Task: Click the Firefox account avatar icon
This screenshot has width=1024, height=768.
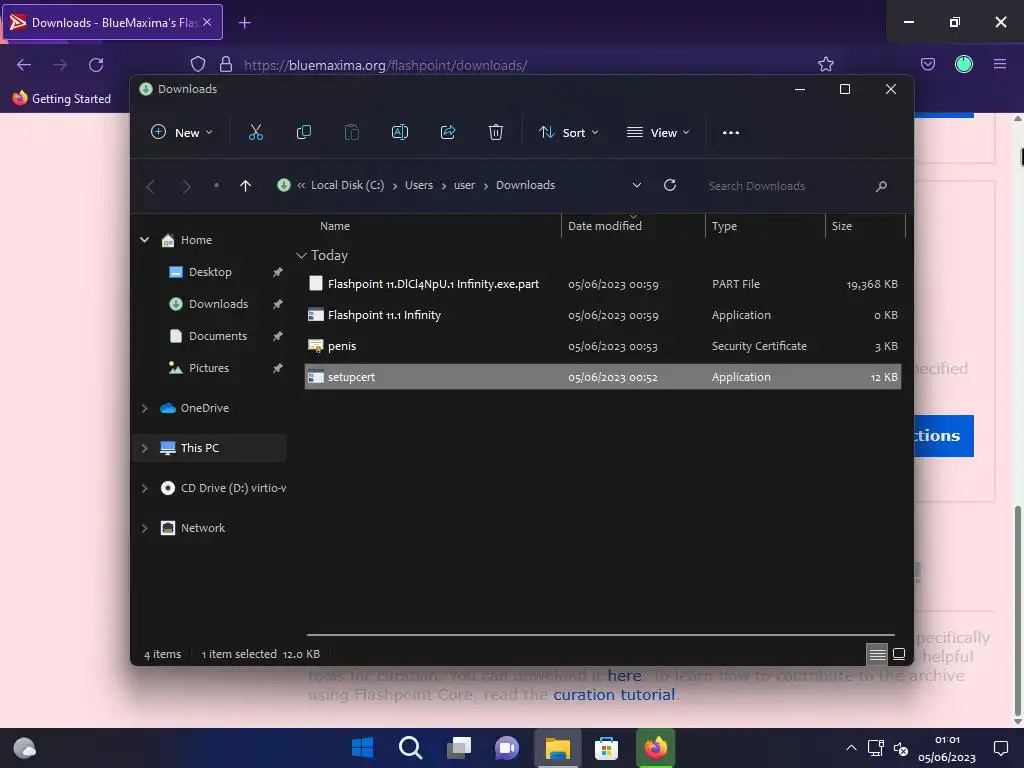Action: point(964,64)
